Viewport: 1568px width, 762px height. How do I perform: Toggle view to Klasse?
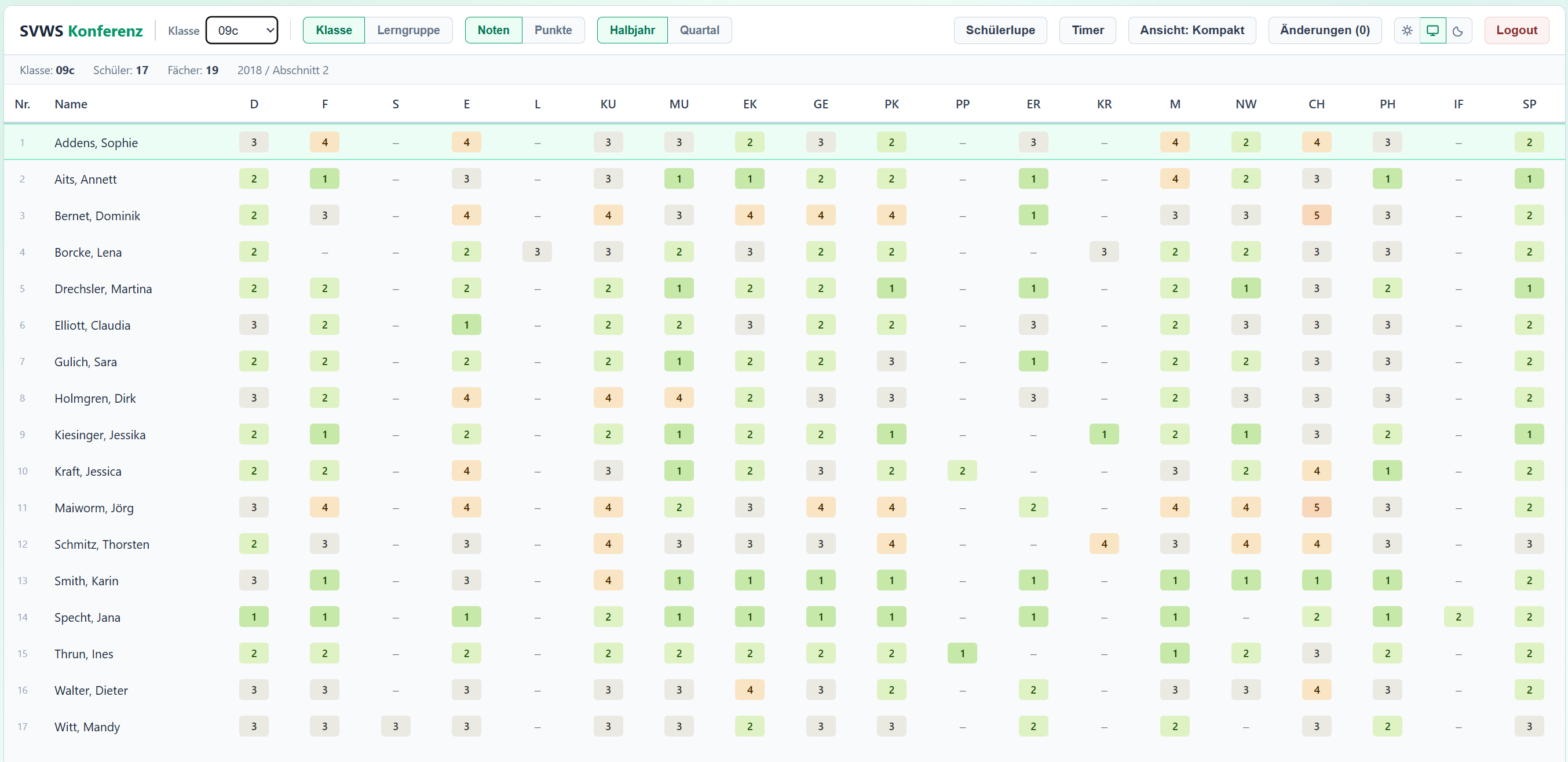(x=334, y=31)
